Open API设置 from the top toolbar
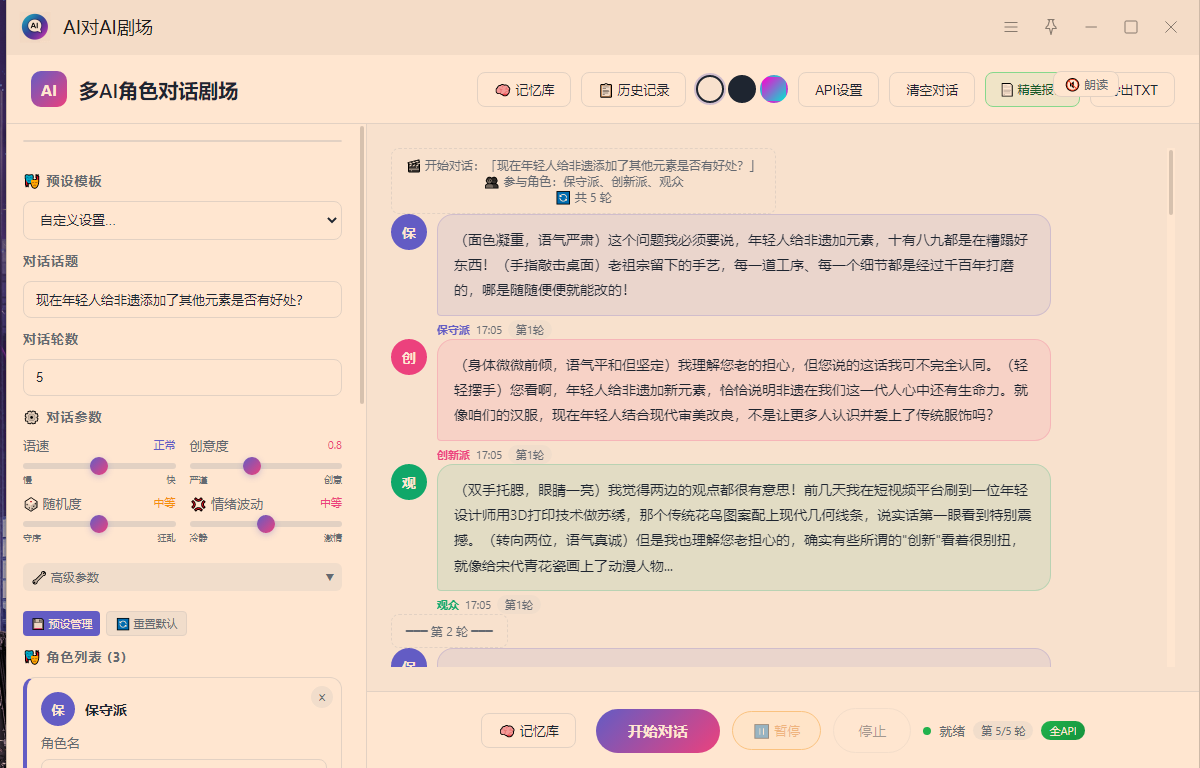 pos(838,90)
